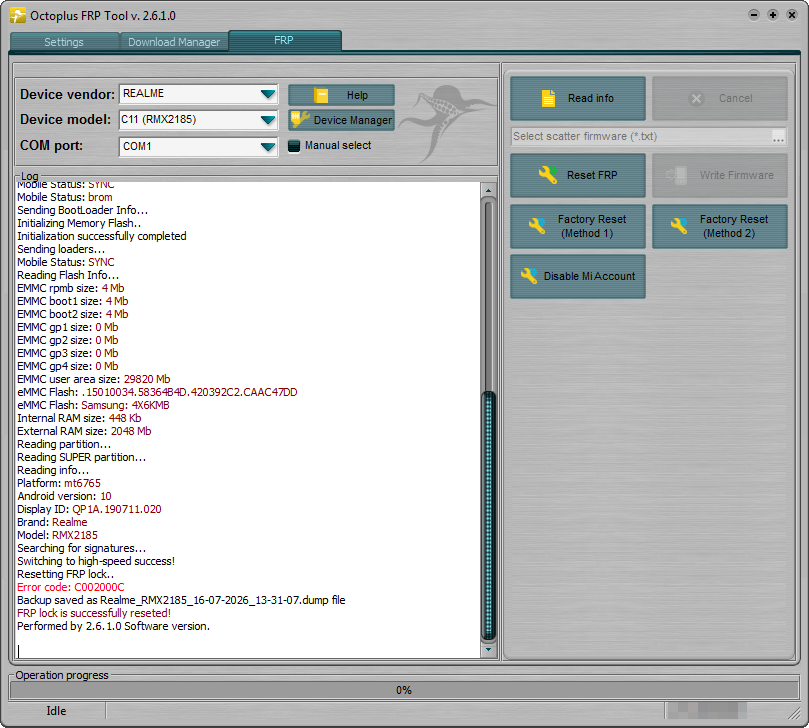Select the FRP tab
Viewport: 809px width, 728px height.
[x=284, y=40]
